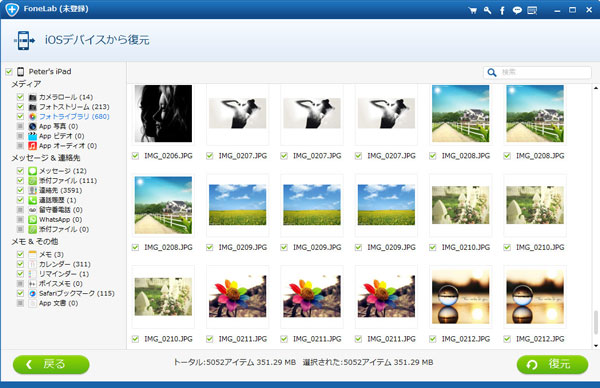Click the iPad device icon beside Peter's iPad
Viewport: 600px width, 388px height.
[21, 72]
